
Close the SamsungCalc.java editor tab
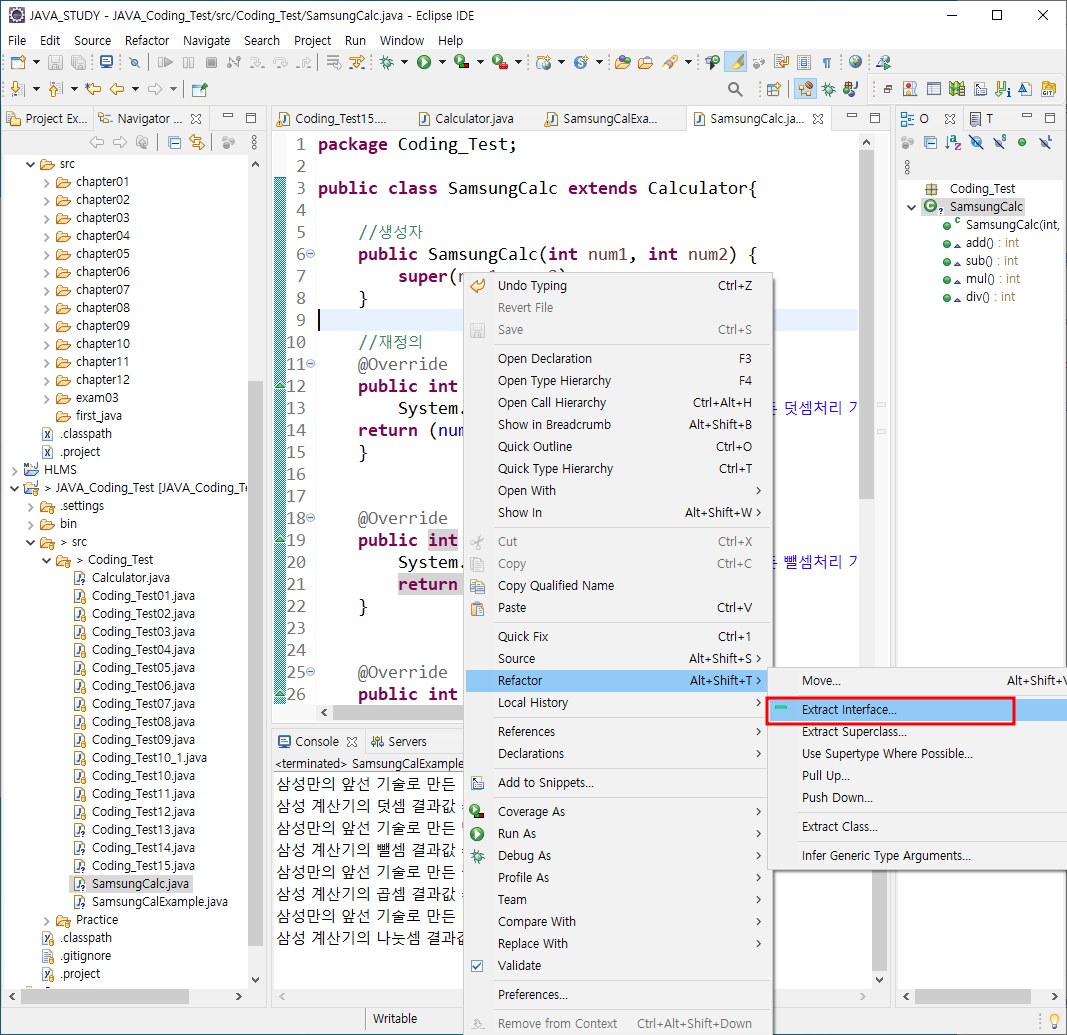[819, 118]
